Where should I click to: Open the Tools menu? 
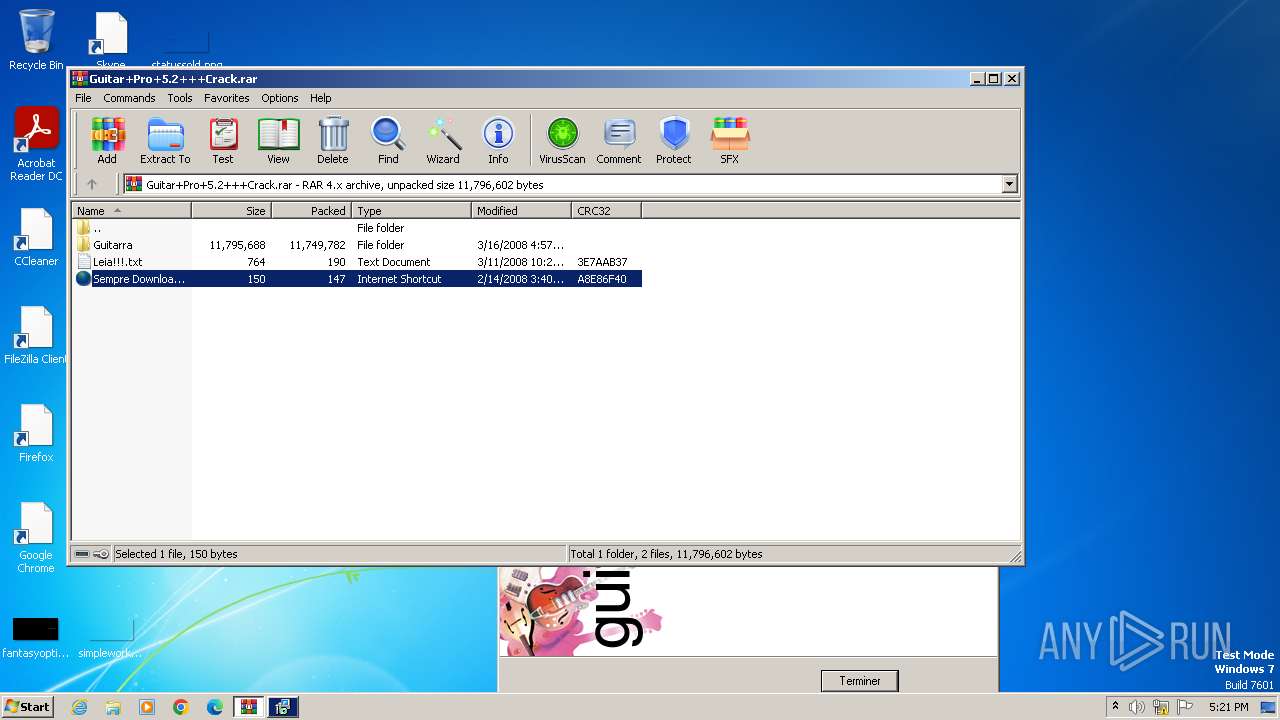point(180,98)
